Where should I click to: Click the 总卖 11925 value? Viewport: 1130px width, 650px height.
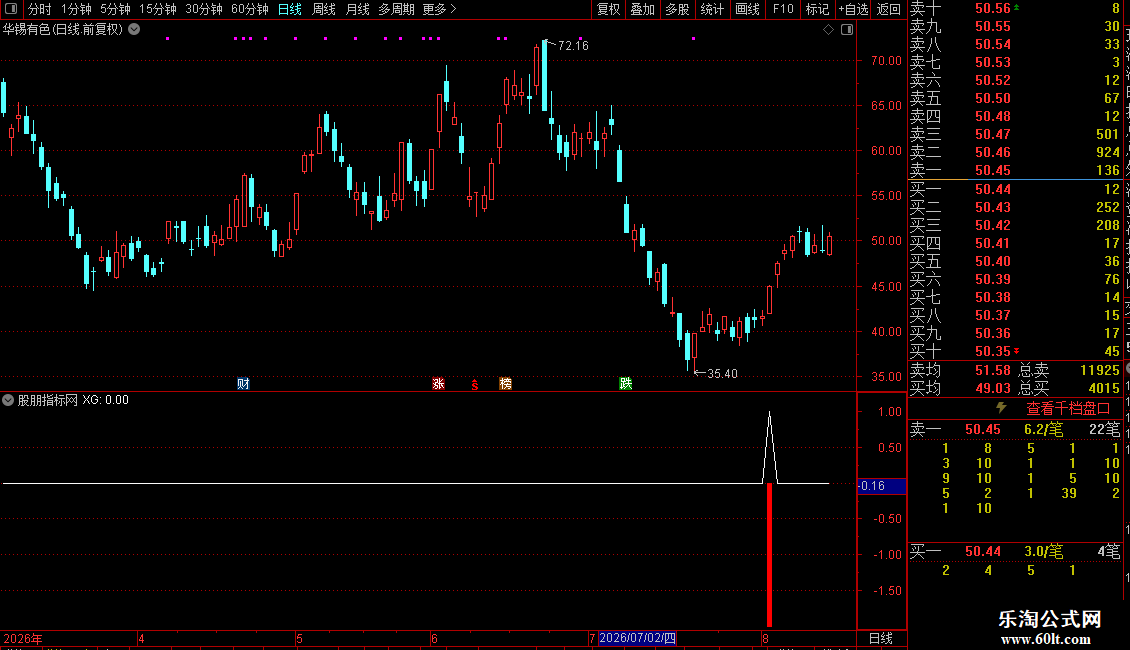pos(1099,370)
